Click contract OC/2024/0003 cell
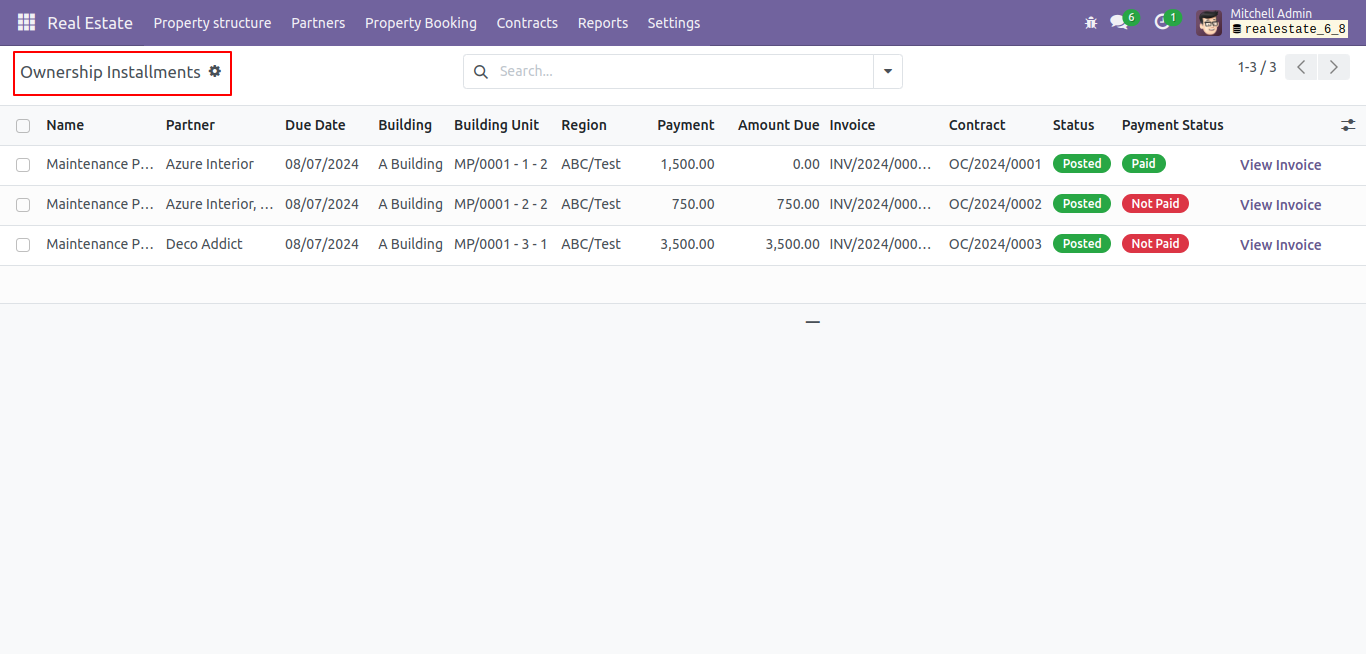 995,244
